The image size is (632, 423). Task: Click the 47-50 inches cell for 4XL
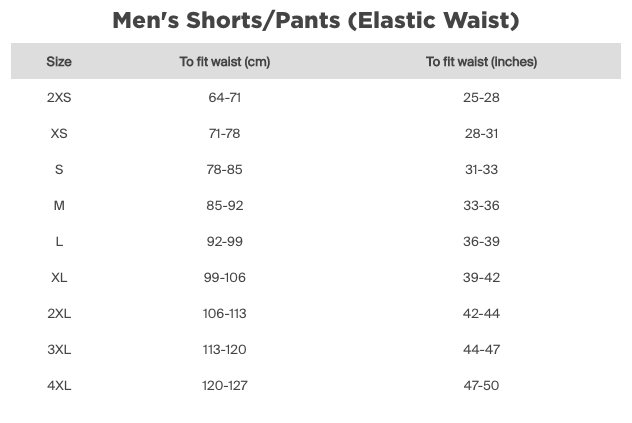coord(481,386)
